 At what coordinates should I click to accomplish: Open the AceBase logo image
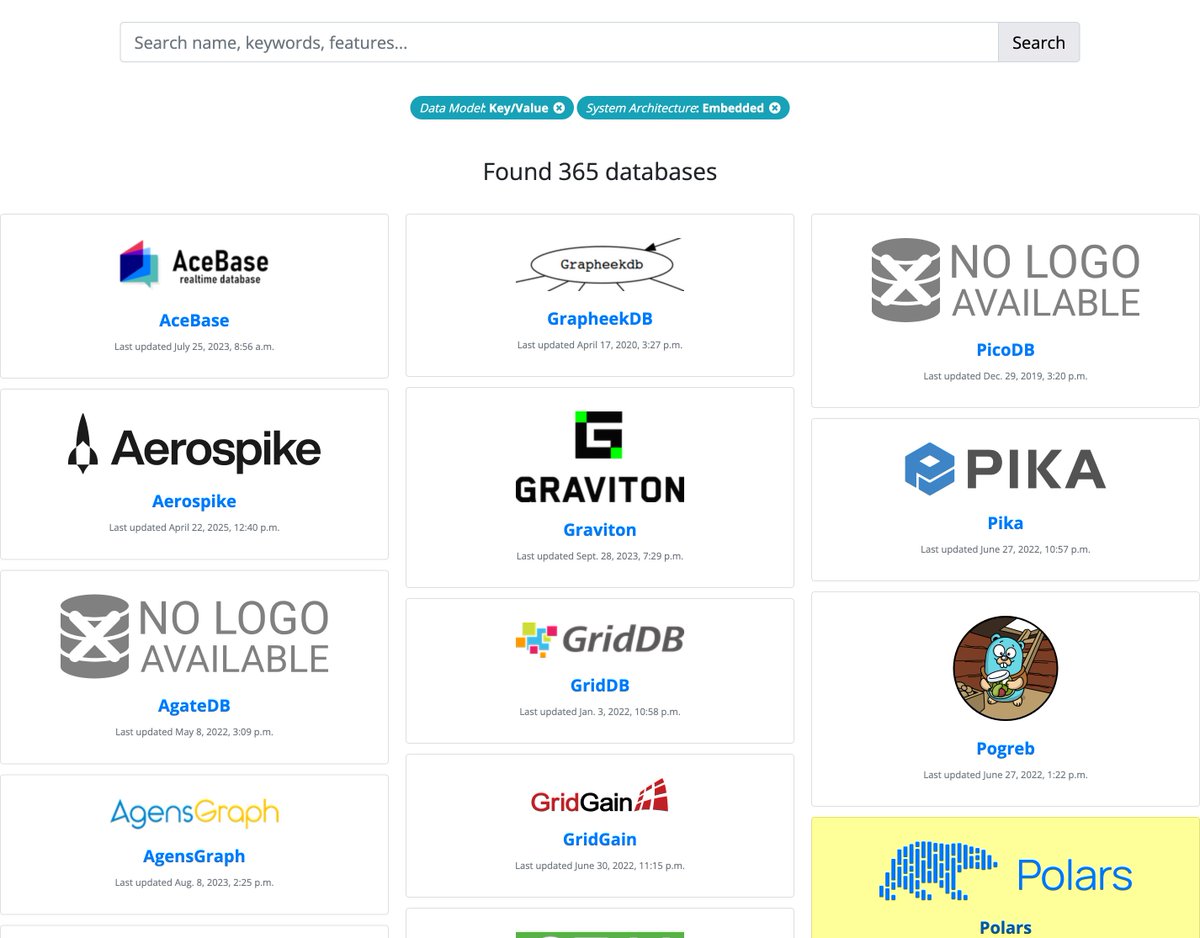(194, 264)
